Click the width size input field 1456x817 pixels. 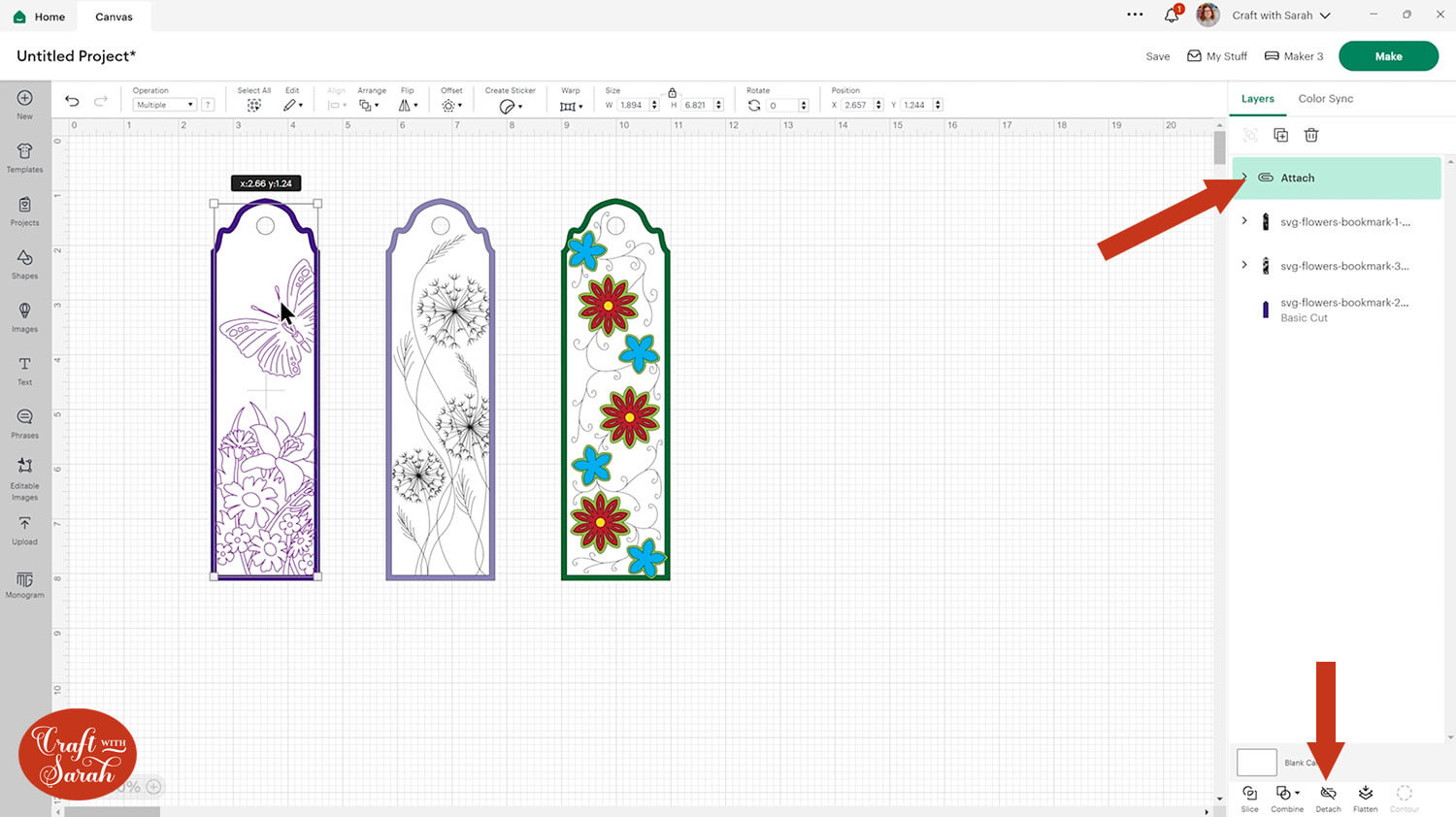pos(633,105)
